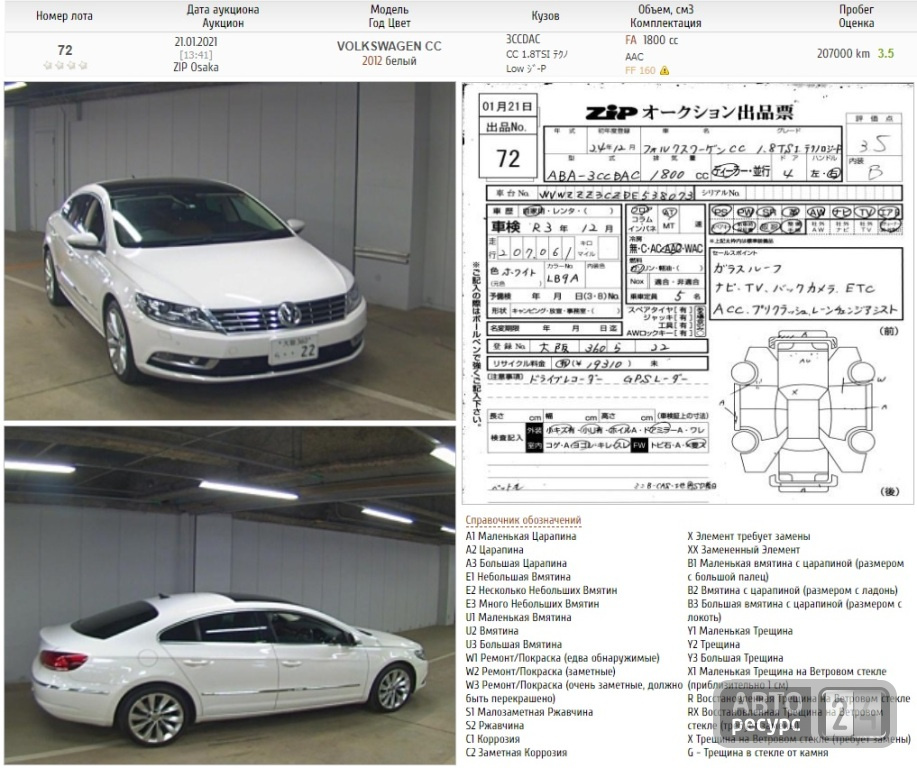Click the B2 Вмятина с царапиной entry
The height and width of the screenshot is (768, 917).
[792, 590]
